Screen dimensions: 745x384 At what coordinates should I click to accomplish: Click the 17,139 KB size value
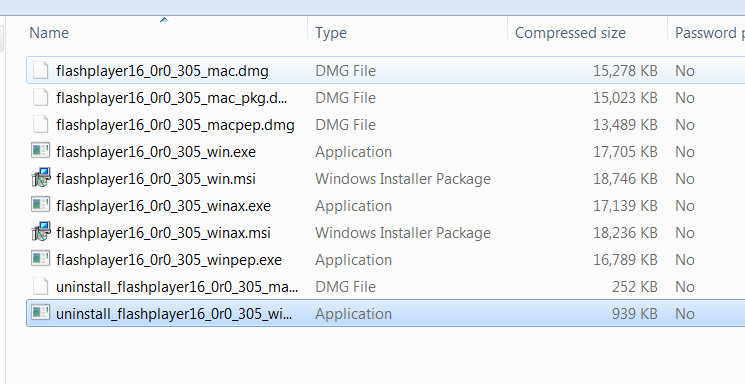(x=625, y=206)
